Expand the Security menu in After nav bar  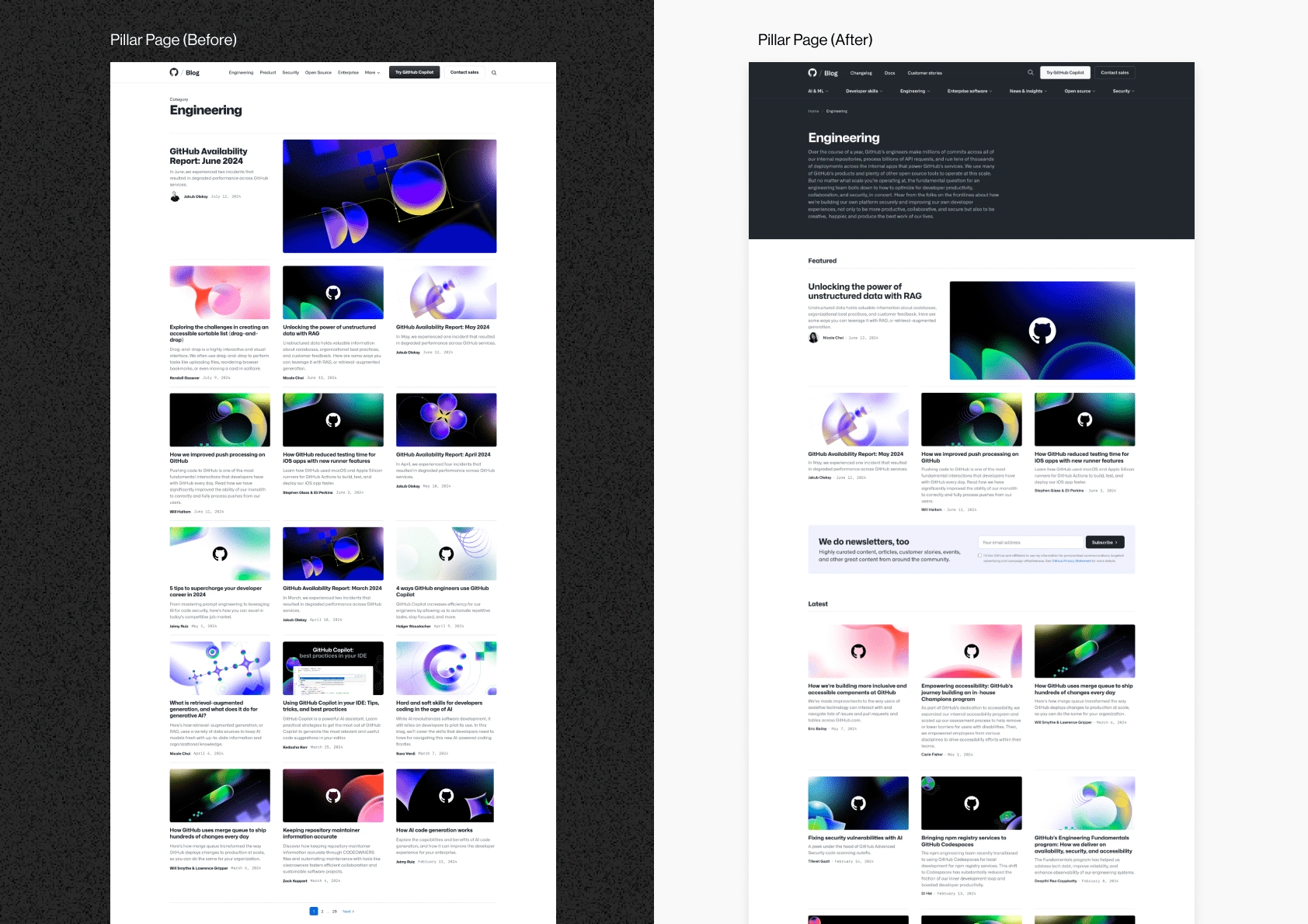[1123, 91]
